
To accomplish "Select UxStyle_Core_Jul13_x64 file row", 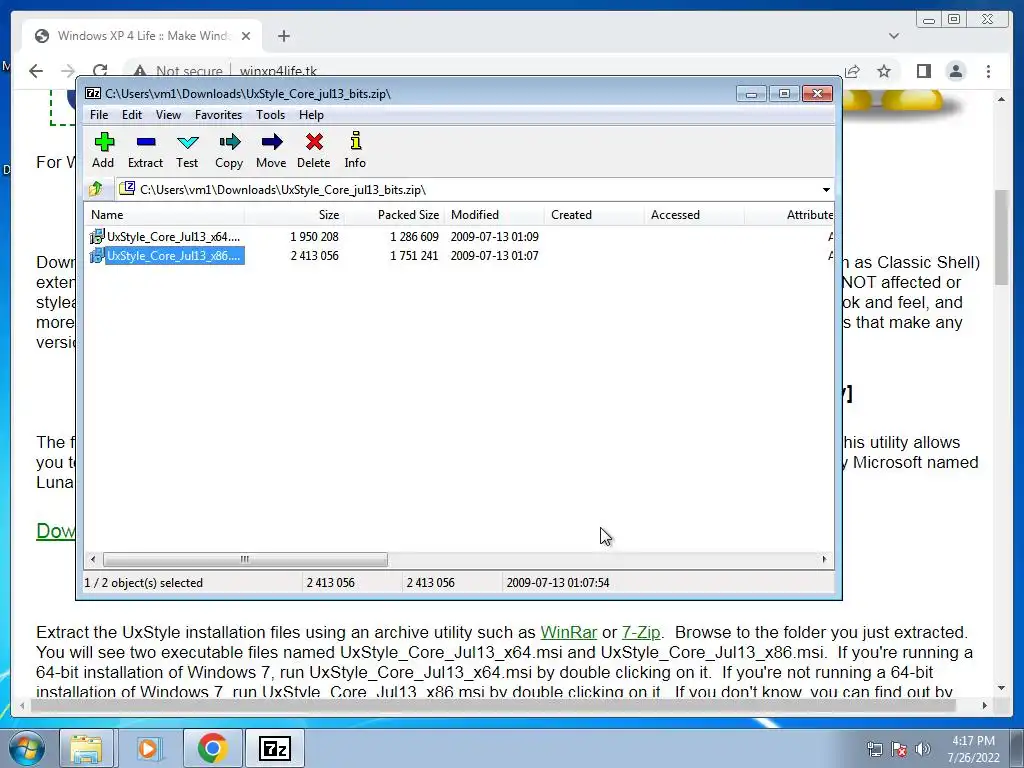I will pos(459,236).
